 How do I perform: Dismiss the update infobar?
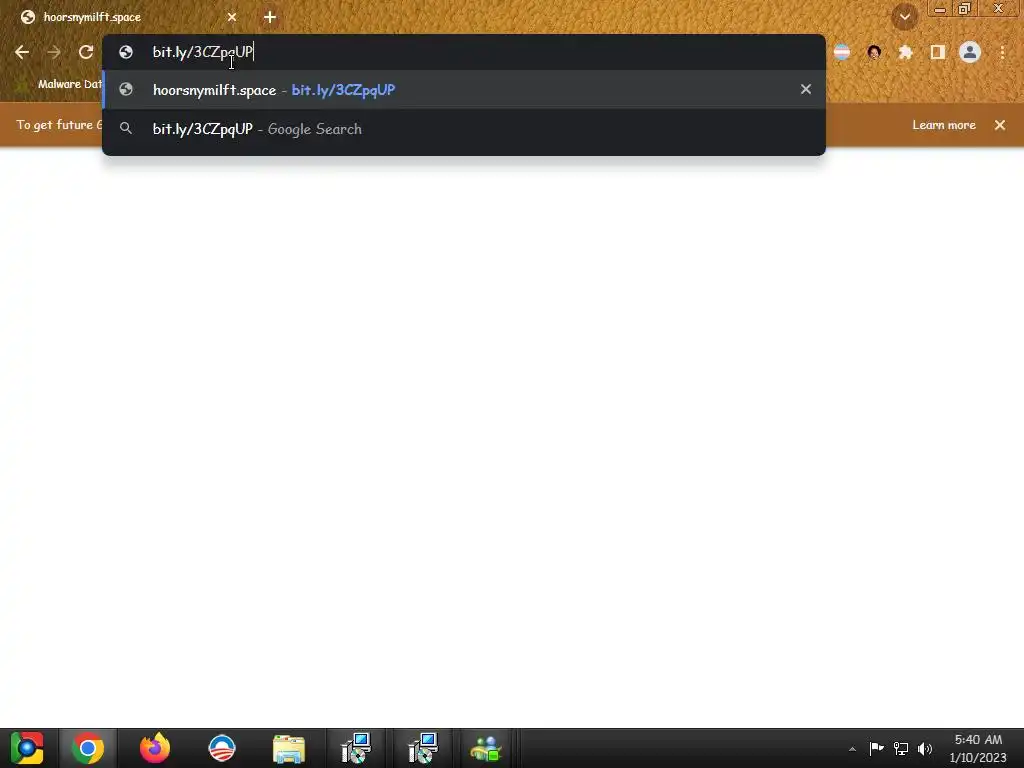click(1000, 125)
